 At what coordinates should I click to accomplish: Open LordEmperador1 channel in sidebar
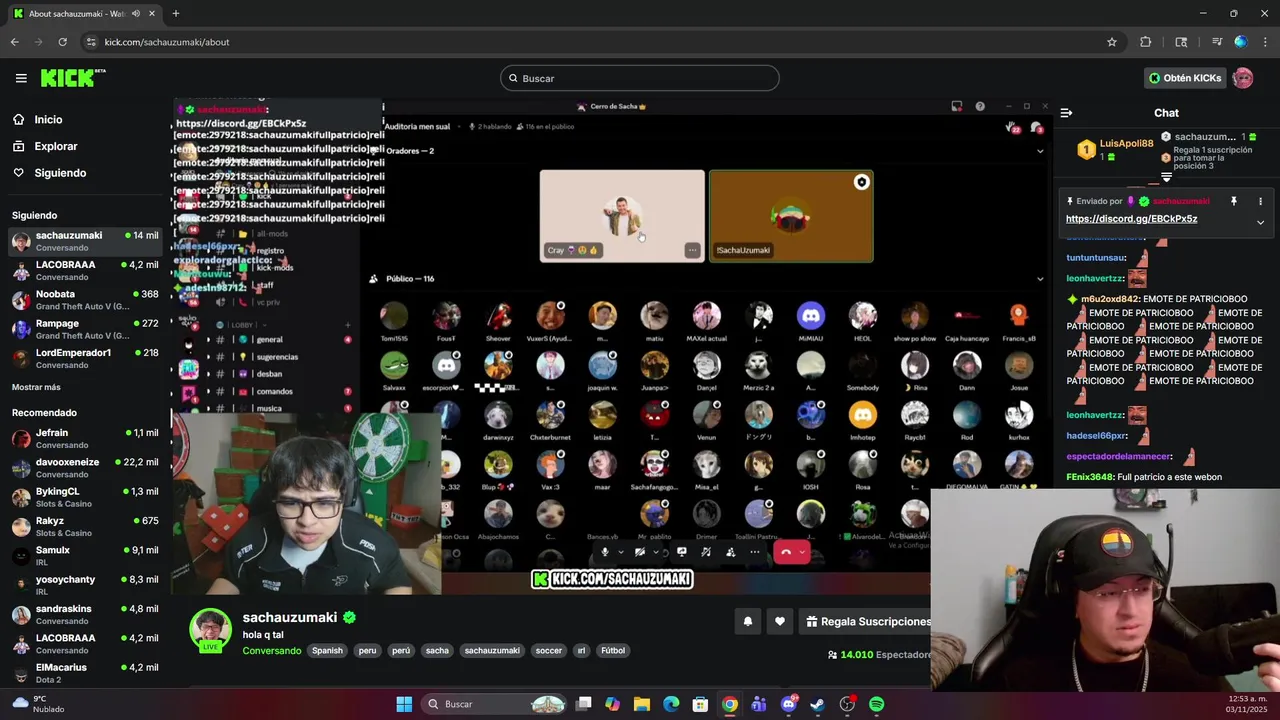point(85,358)
